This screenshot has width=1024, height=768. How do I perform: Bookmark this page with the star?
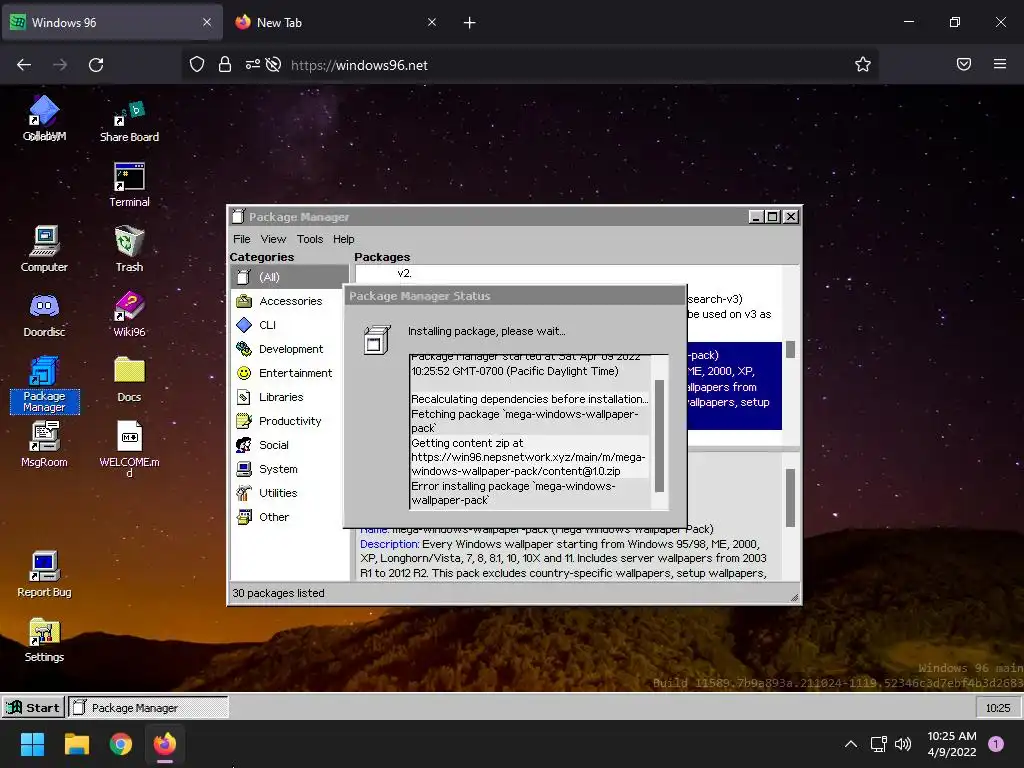click(863, 65)
